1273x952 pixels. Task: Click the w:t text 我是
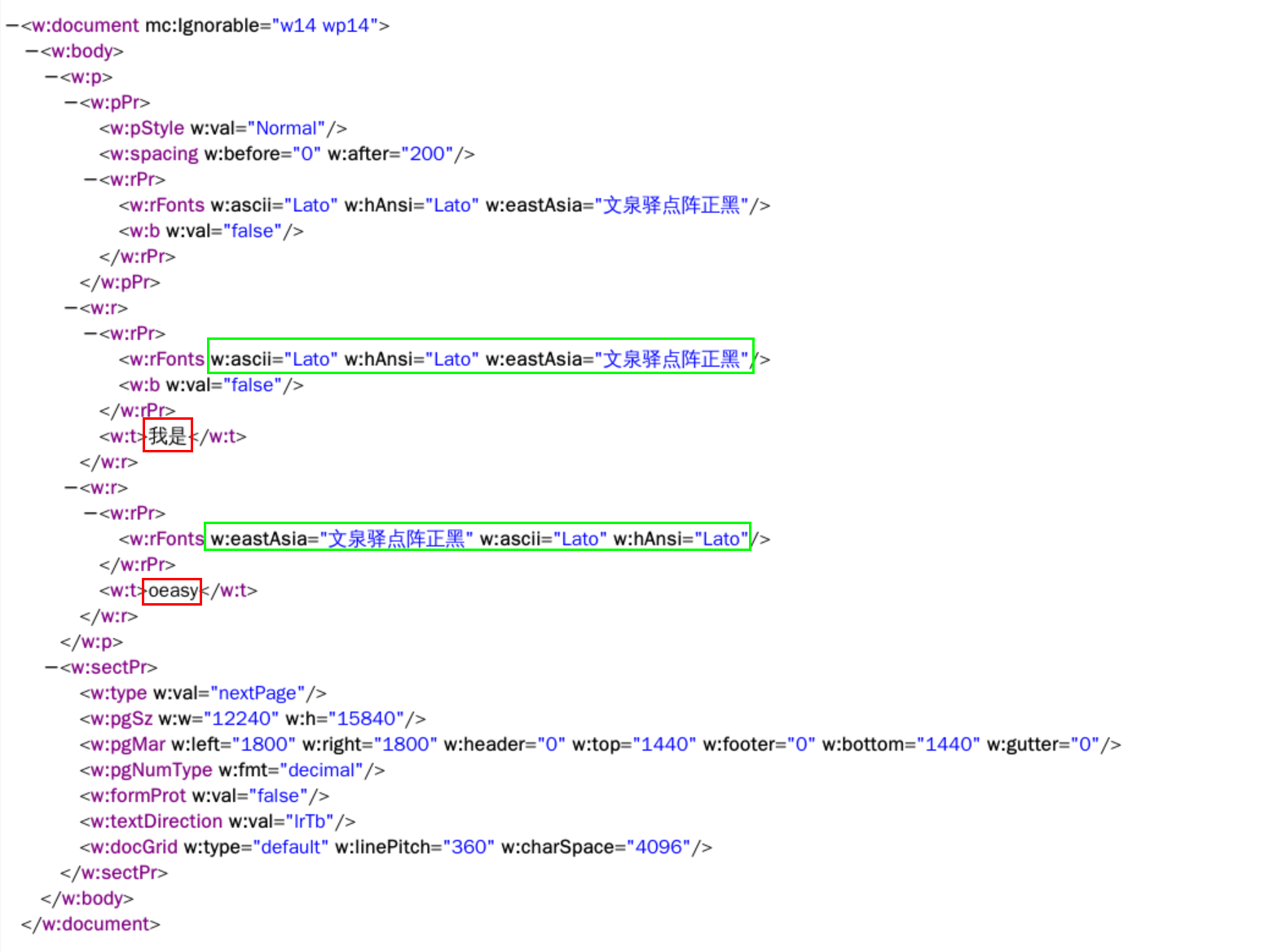click(168, 436)
